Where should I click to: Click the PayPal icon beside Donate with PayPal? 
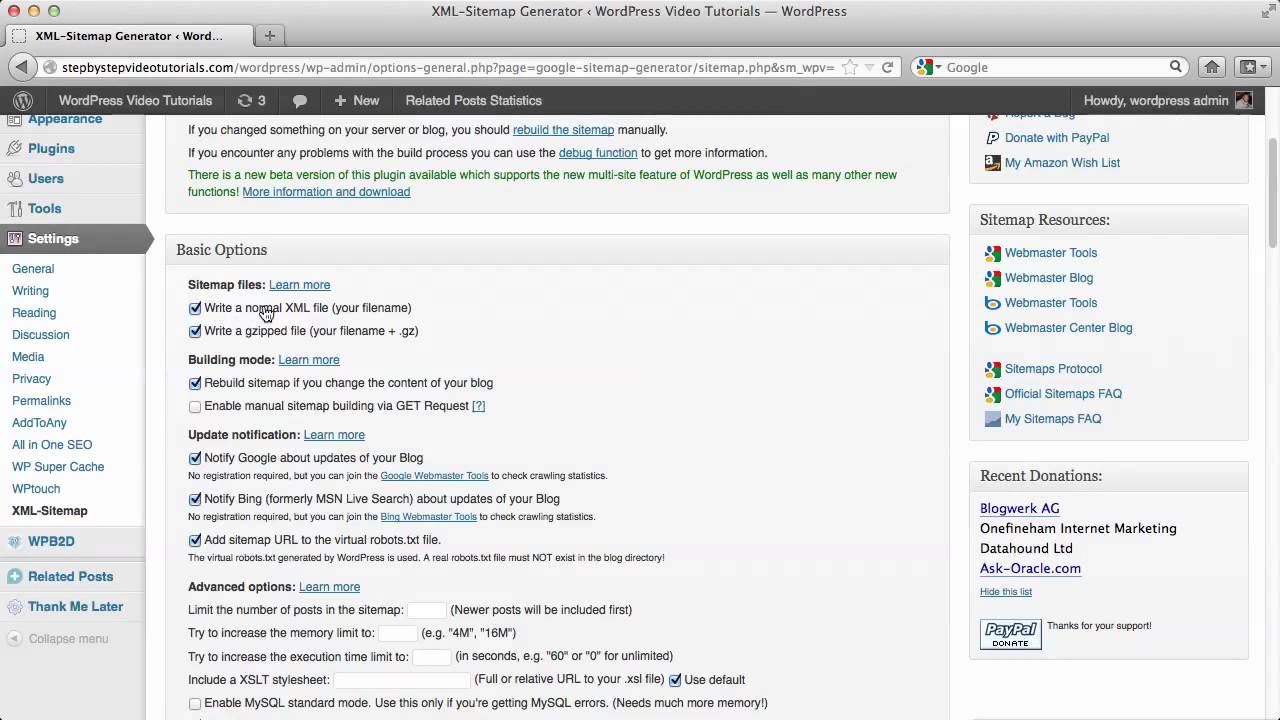(992, 138)
